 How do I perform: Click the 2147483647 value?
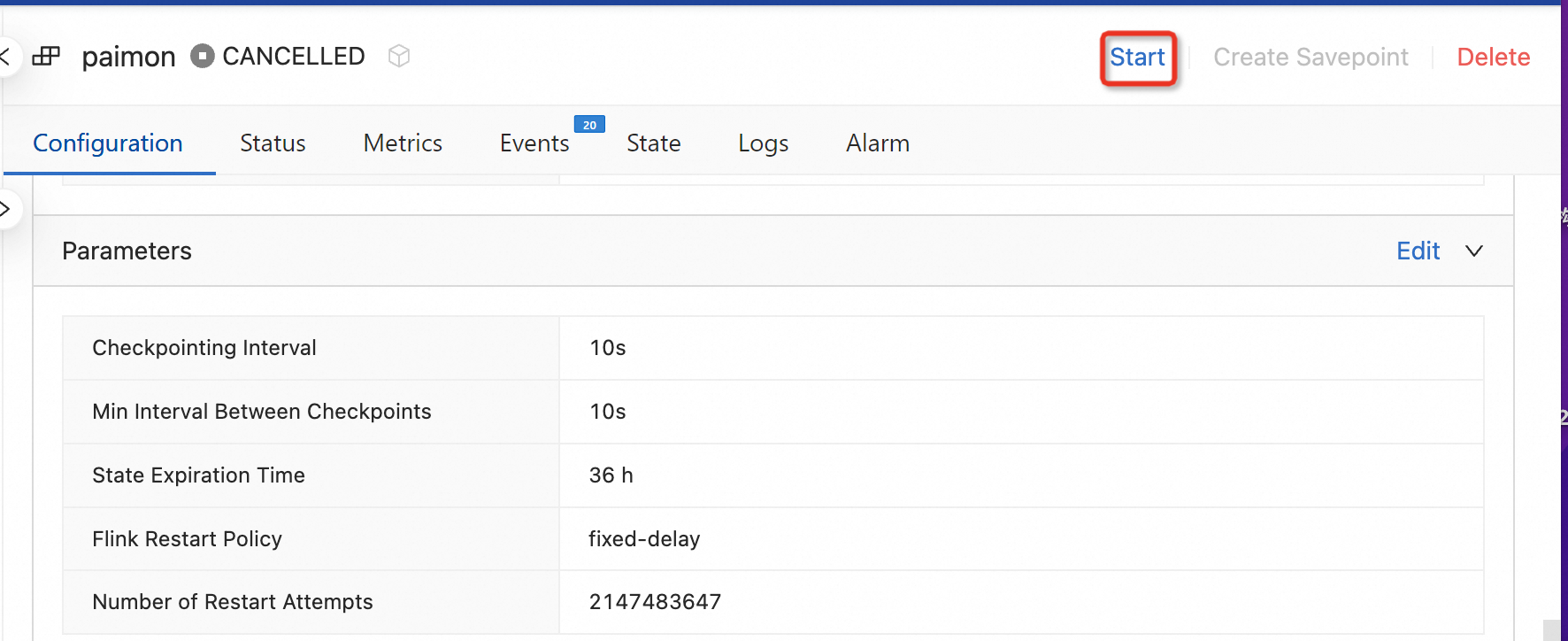tap(655, 602)
